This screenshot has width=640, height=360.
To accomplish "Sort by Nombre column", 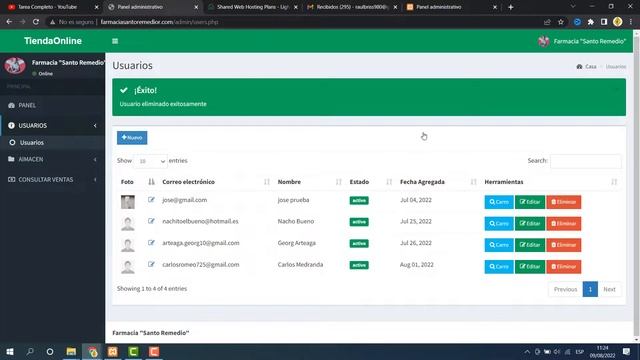I will (309, 182).
